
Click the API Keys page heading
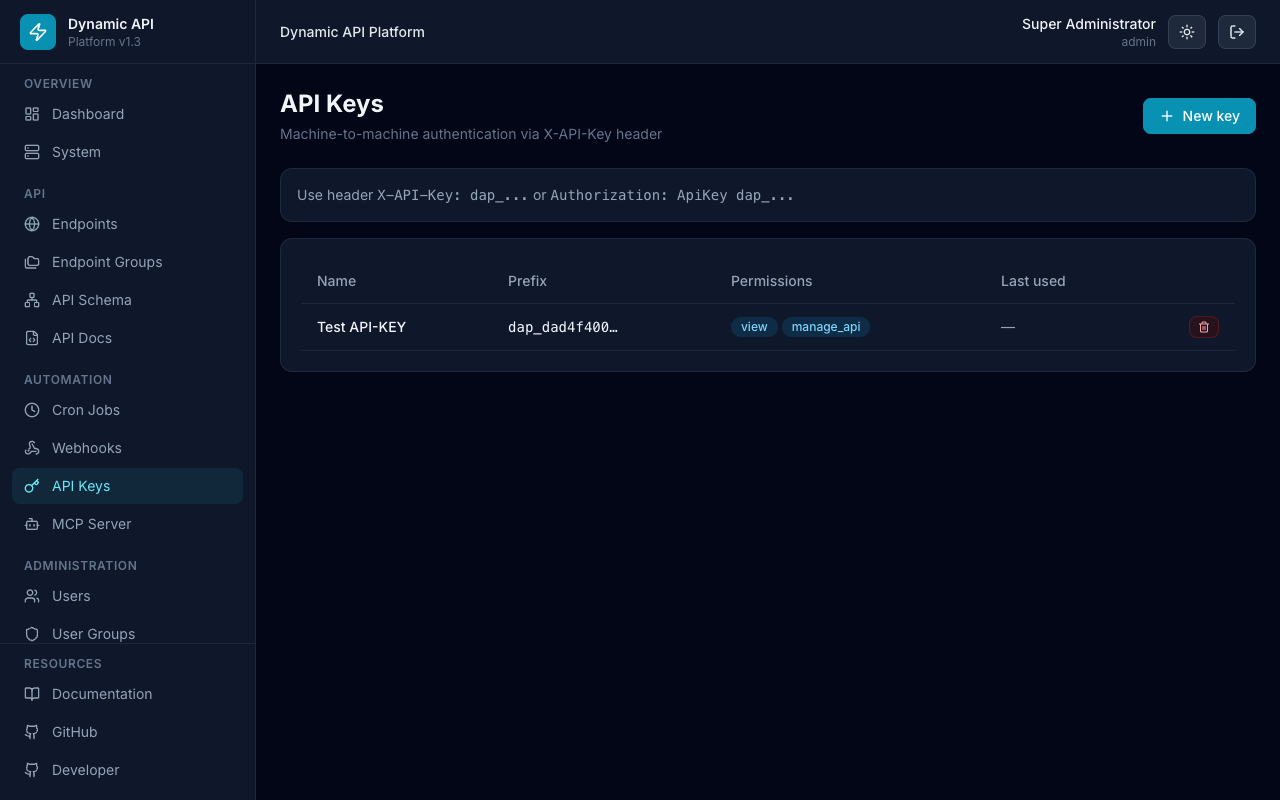(332, 104)
